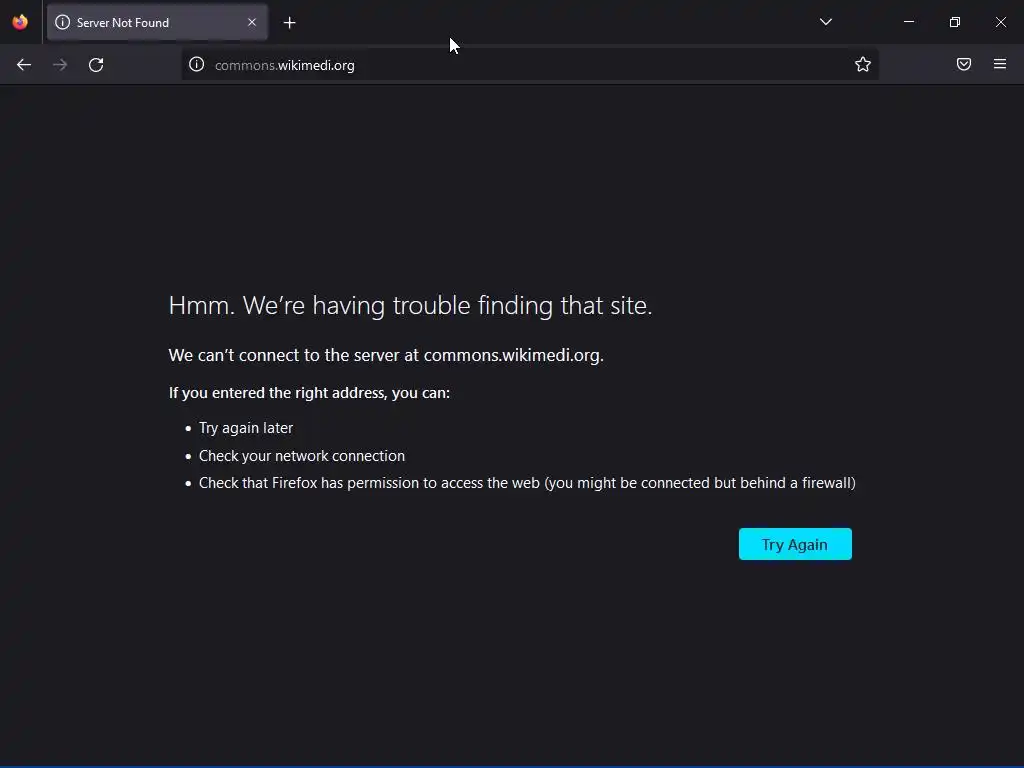Restore down the Firefox window

(955, 22)
